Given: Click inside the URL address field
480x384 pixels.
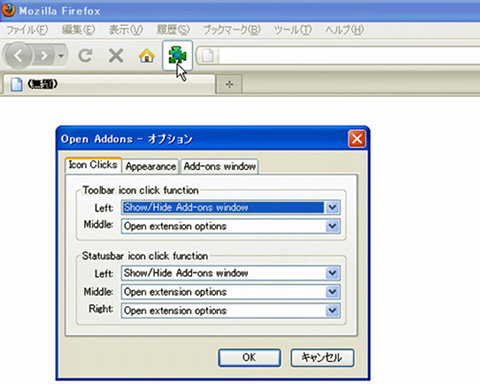Looking at the screenshot, I should (x=348, y=55).
